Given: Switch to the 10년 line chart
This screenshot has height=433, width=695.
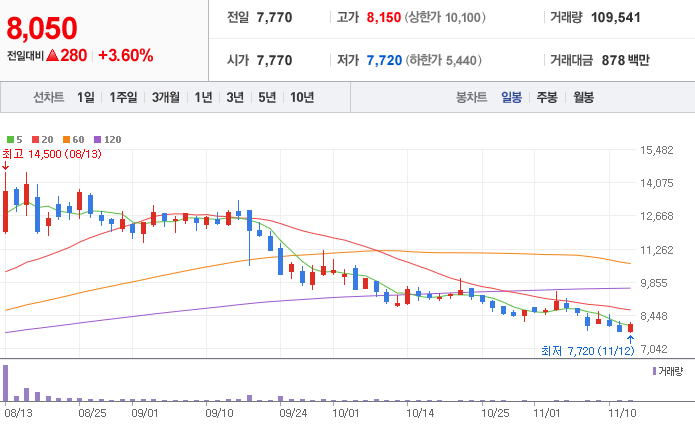Looking at the screenshot, I should 302,97.
